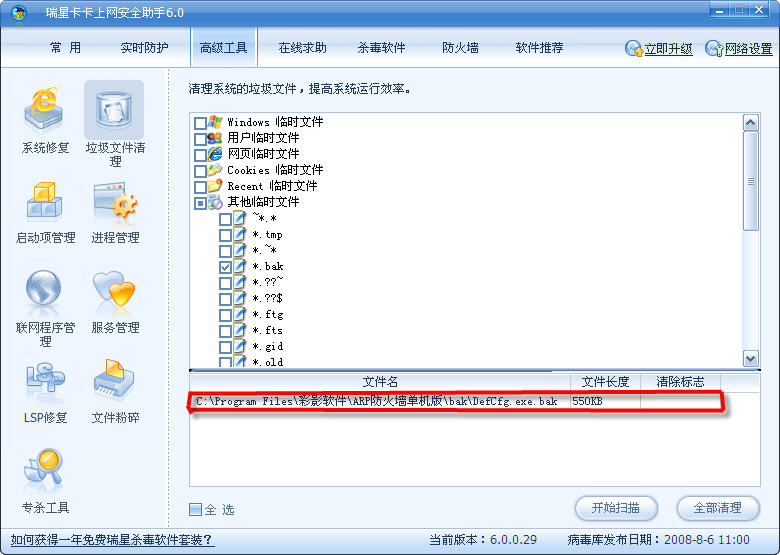Open the free Rising antivirus suite link

click(x=112, y=540)
